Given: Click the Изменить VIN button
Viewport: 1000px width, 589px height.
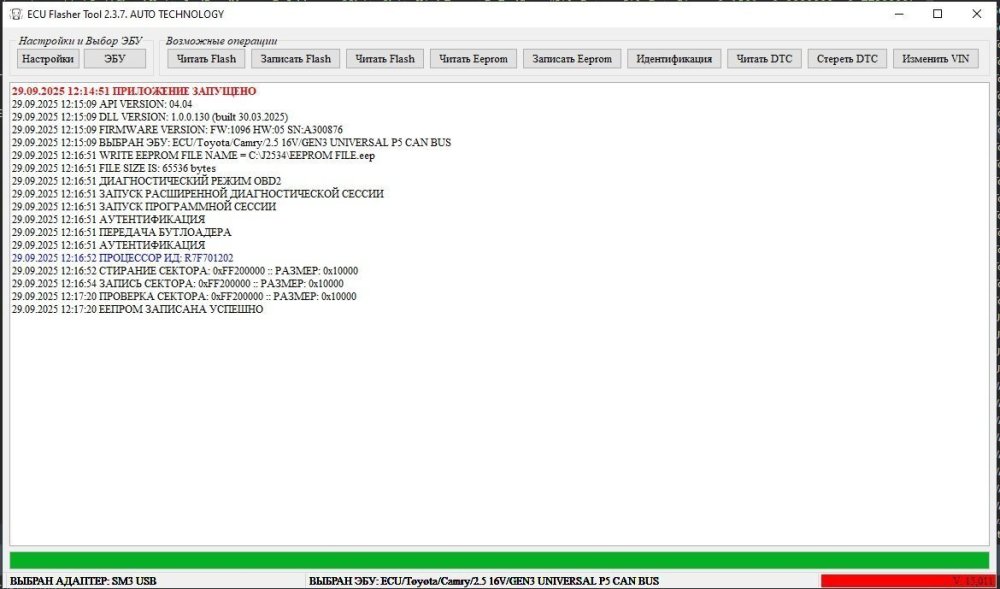Looking at the screenshot, I should (x=936, y=59).
